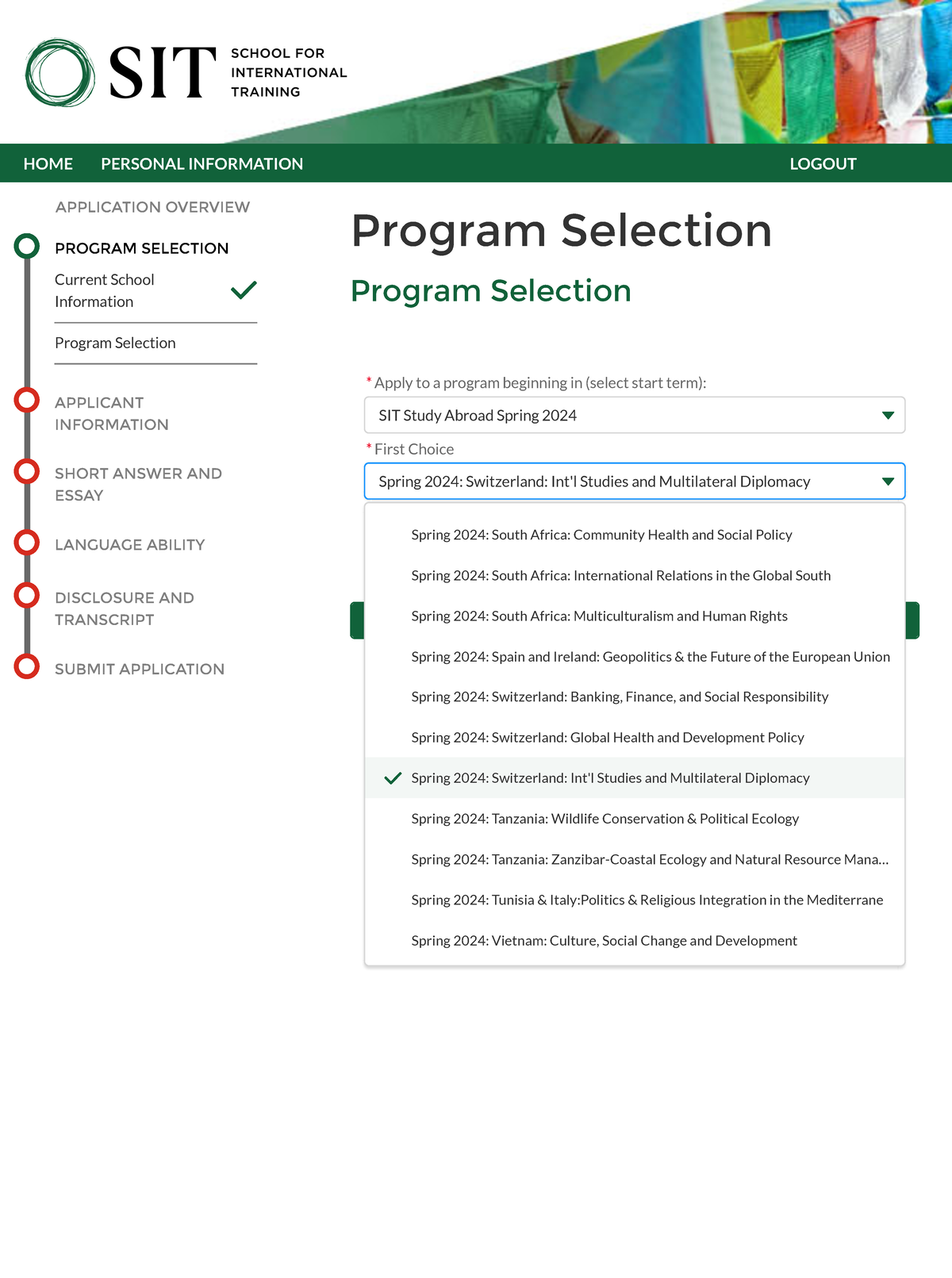Click the APPLICANT INFORMATION progress circle

pyautogui.click(x=26, y=401)
